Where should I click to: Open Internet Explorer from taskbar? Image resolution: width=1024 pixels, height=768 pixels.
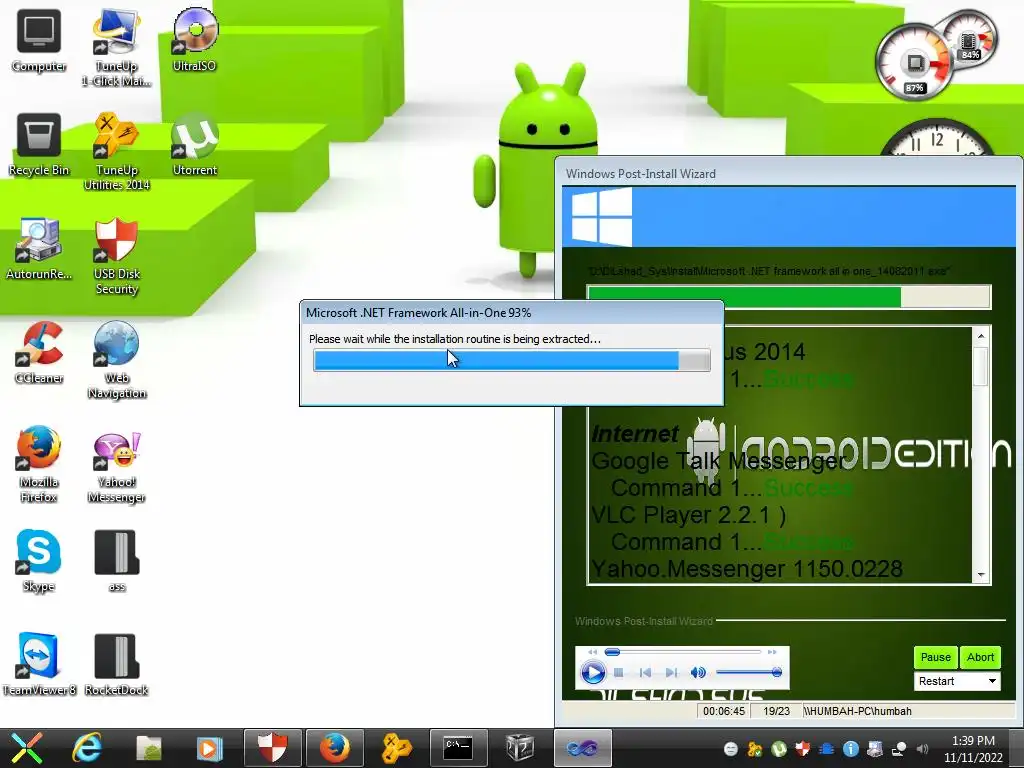coord(86,748)
